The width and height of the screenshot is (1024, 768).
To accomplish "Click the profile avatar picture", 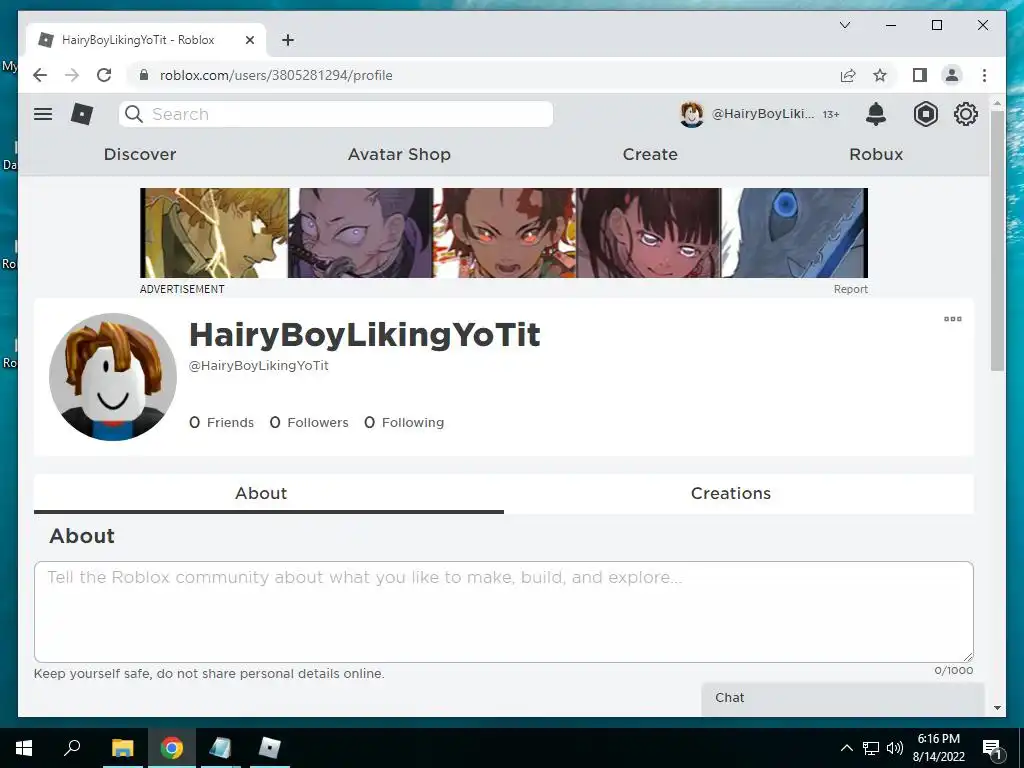I will click(x=113, y=377).
